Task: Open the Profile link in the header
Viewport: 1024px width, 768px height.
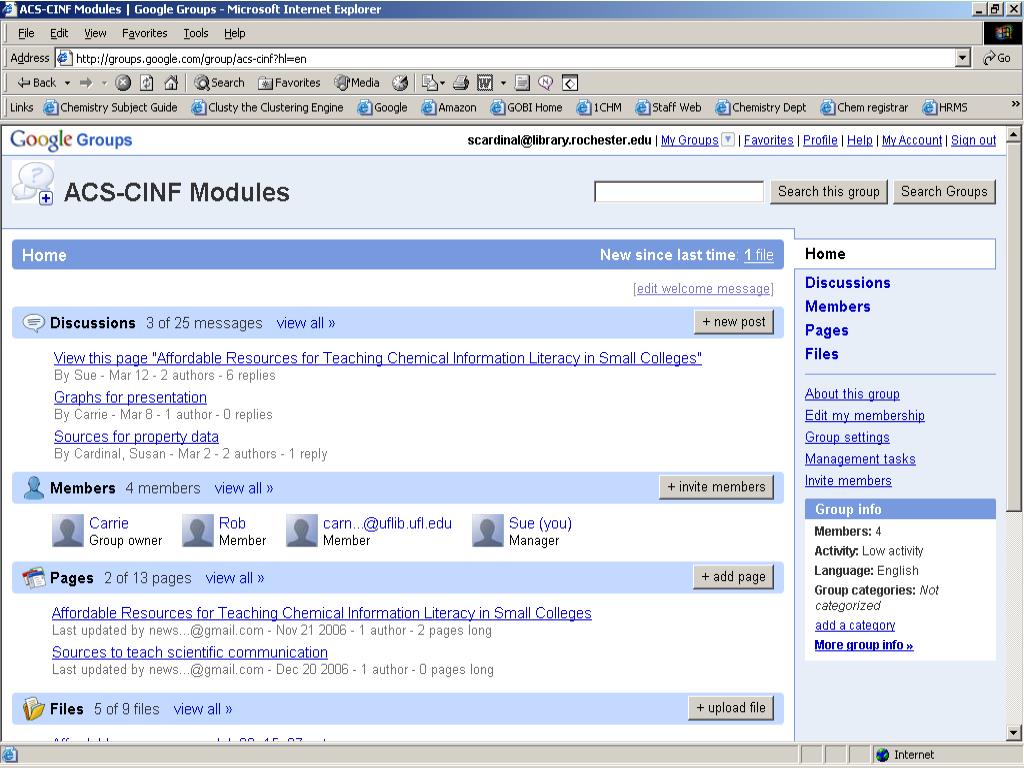Action: click(820, 140)
